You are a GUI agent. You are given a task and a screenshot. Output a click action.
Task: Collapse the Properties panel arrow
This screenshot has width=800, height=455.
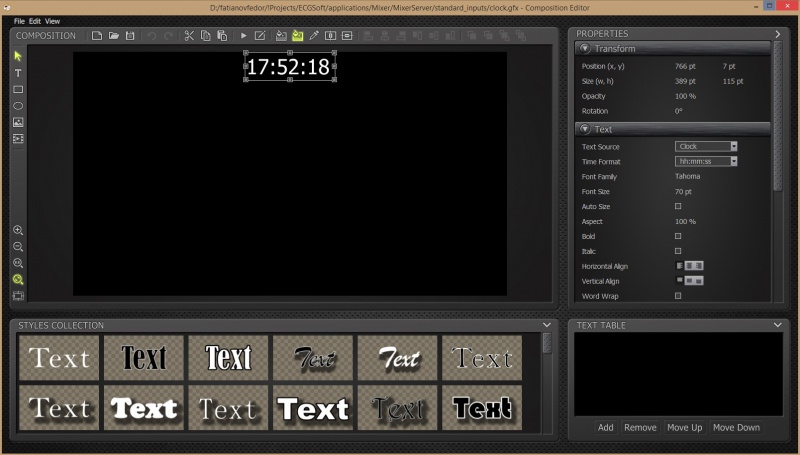[778, 34]
